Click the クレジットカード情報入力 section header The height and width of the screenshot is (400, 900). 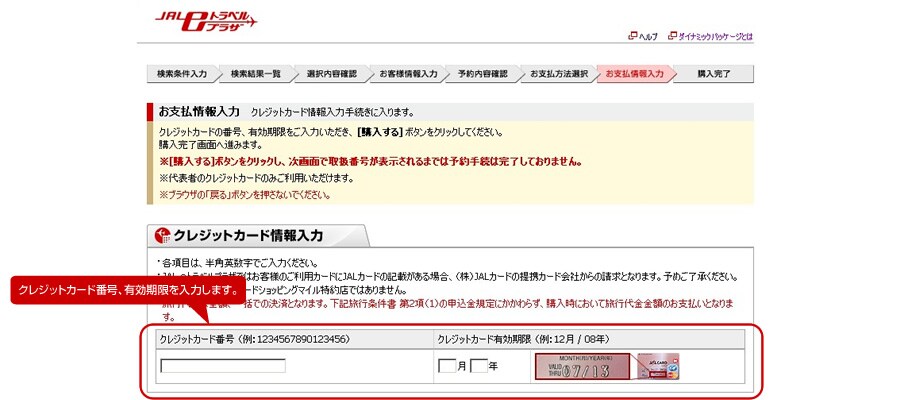pyautogui.click(x=248, y=236)
